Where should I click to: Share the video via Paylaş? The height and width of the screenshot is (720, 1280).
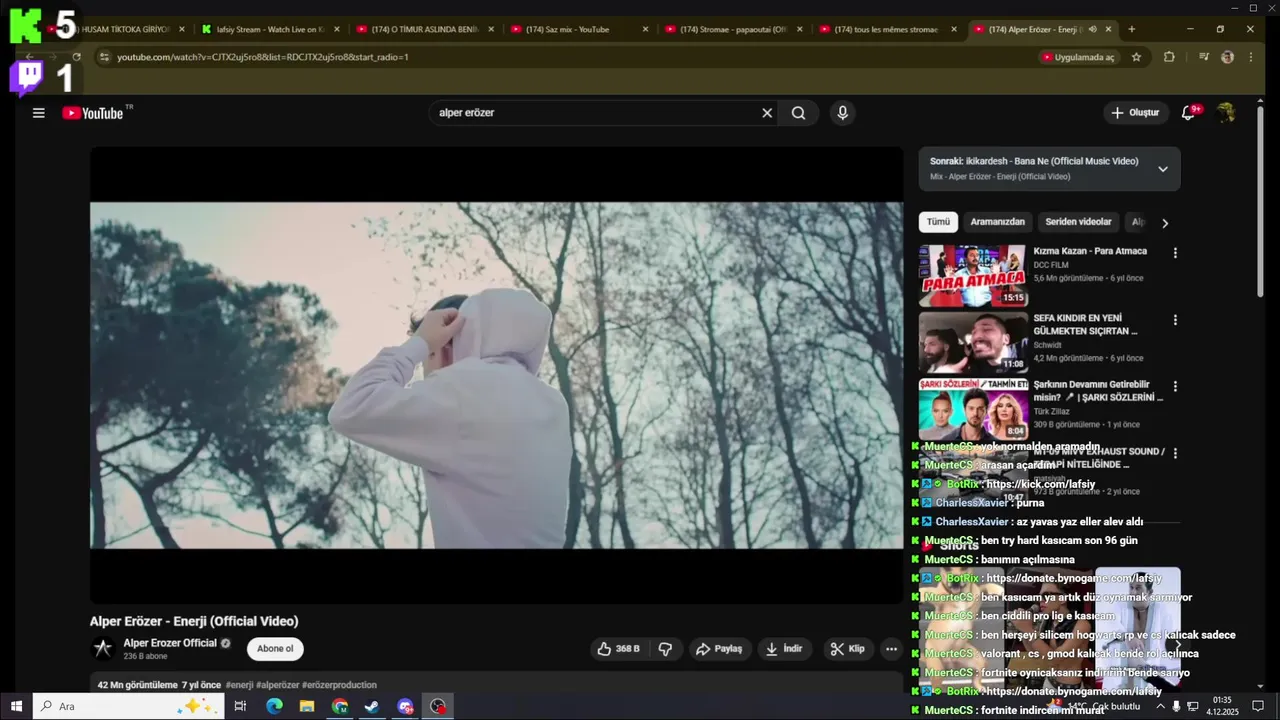[x=719, y=649]
